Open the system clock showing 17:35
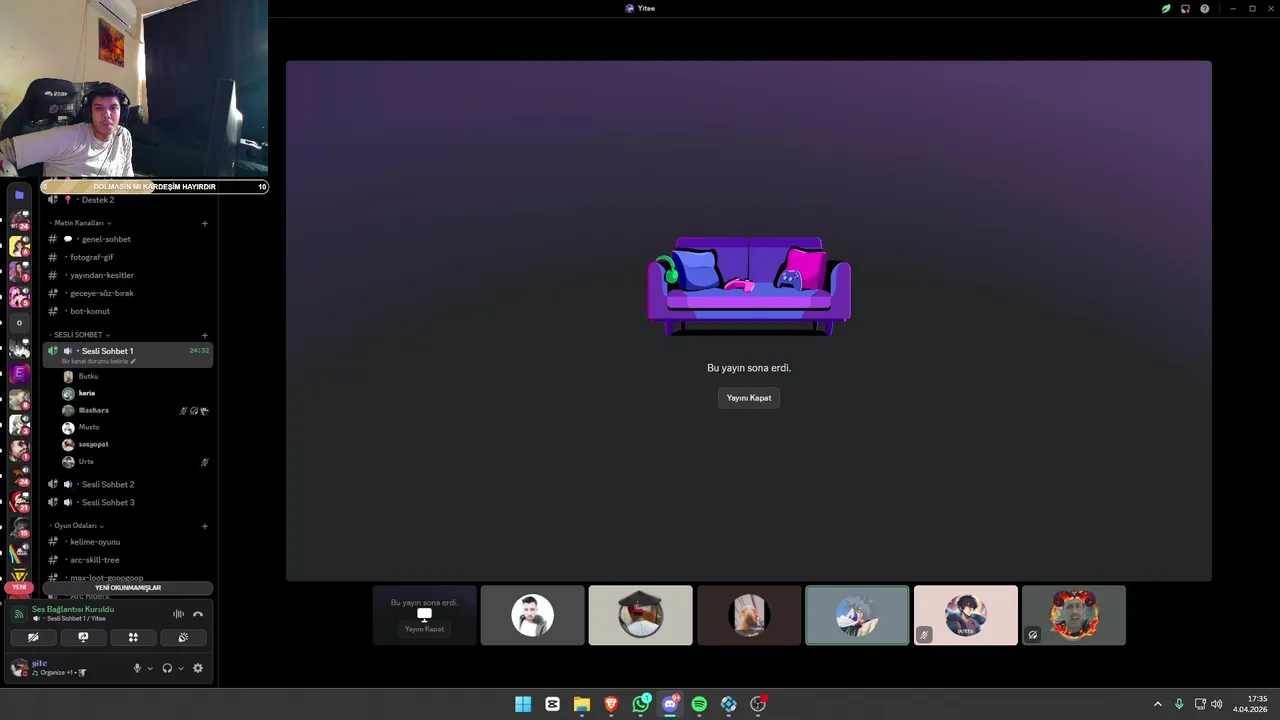 click(x=1251, y=704)
